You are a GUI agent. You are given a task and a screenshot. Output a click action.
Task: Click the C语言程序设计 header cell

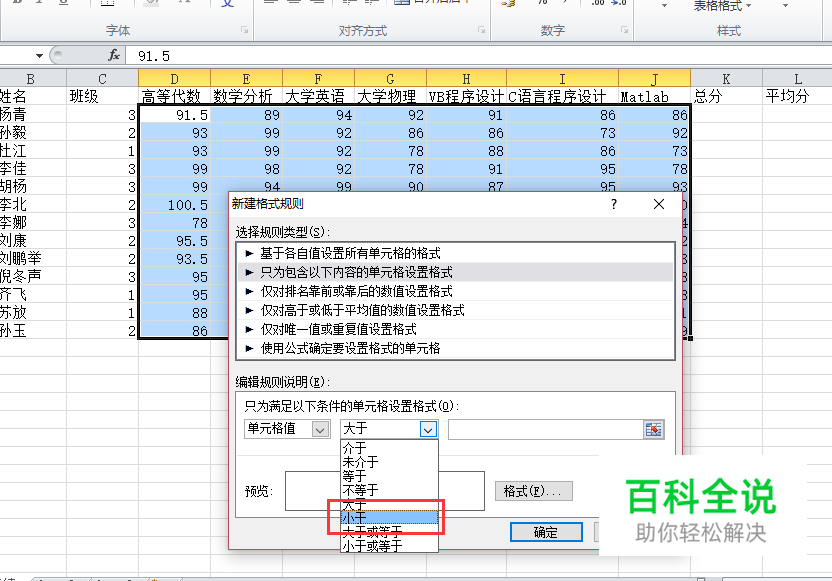click(x=562, y=96)
